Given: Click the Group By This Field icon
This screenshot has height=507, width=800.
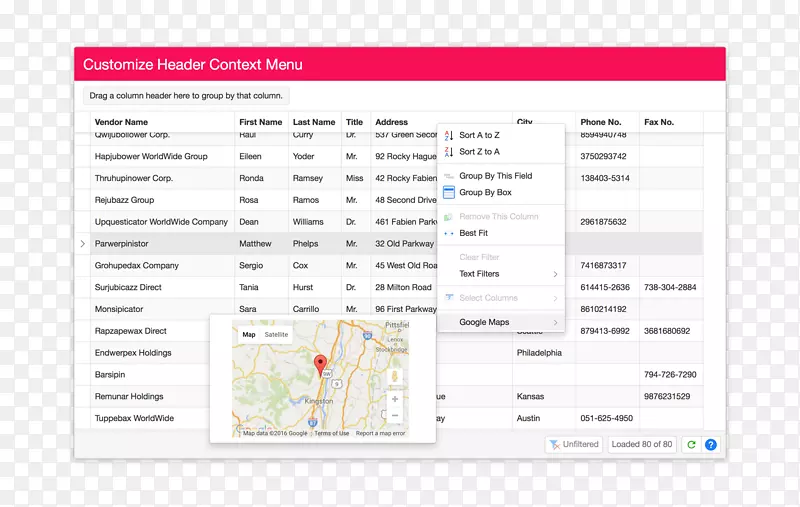Looking at the screenshot, I should click(x=448, y=176).
